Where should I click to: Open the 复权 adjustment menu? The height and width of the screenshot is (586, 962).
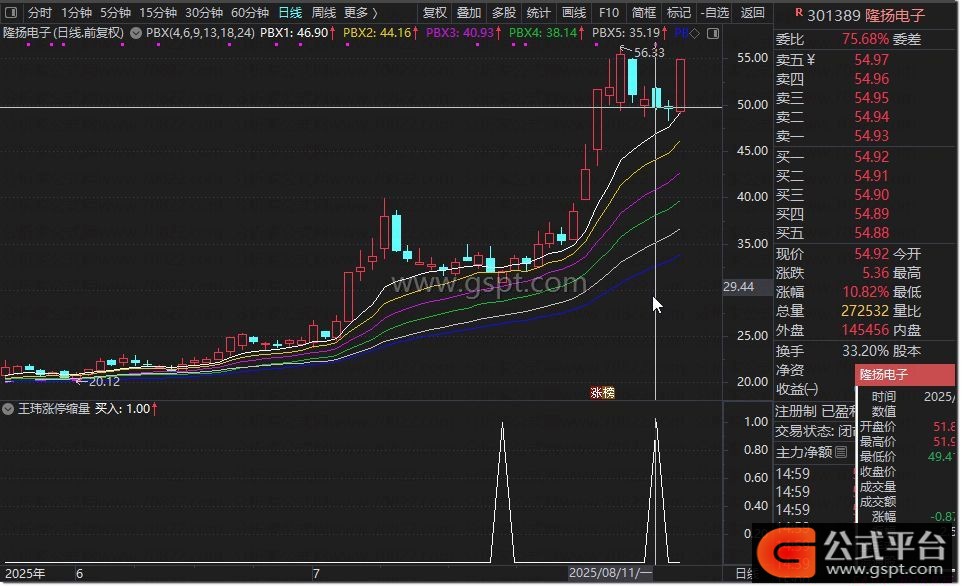pyautogui.click(x=435, y=12)
